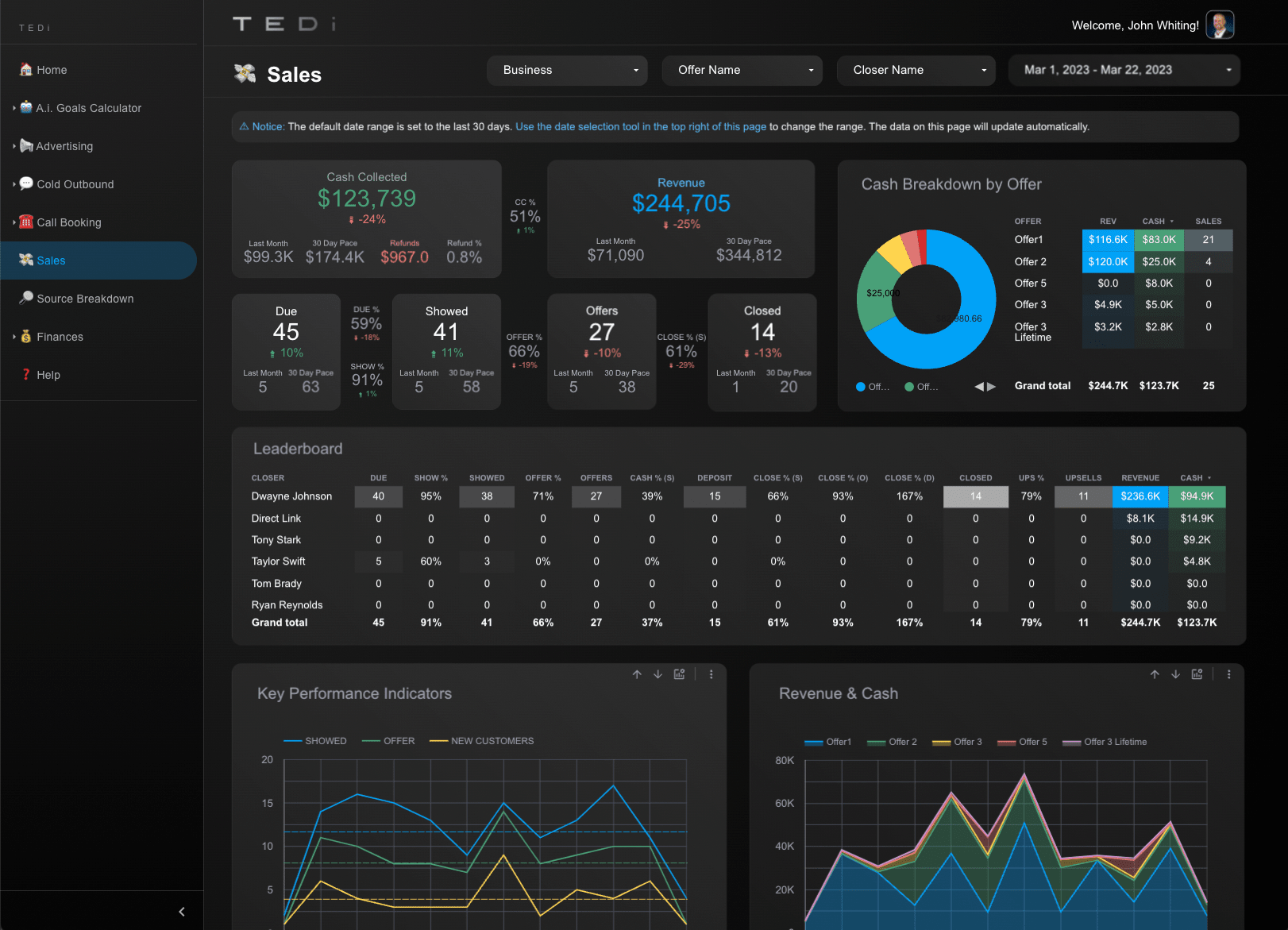The width and height of the screenshot is (1288, 930).
Task: Open the Offer Name filter dropdown
Action: click(743, 70)
